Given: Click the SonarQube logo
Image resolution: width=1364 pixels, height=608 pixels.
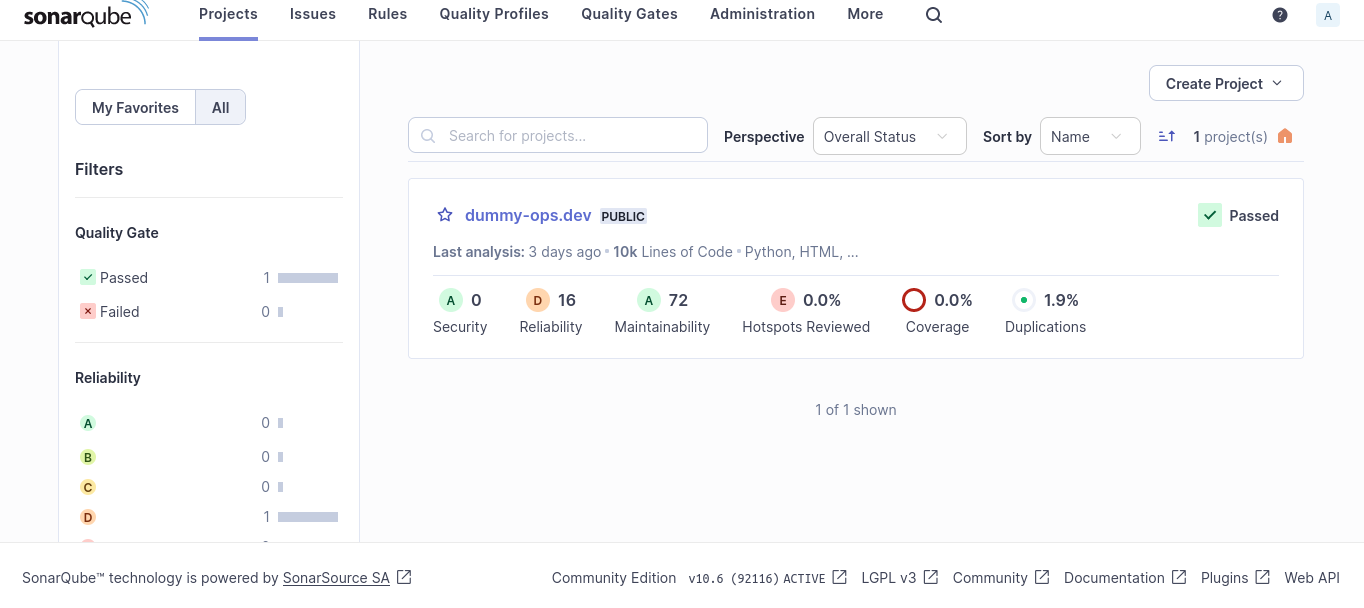Looking at the screenshot, I should [x=86, y=14].
